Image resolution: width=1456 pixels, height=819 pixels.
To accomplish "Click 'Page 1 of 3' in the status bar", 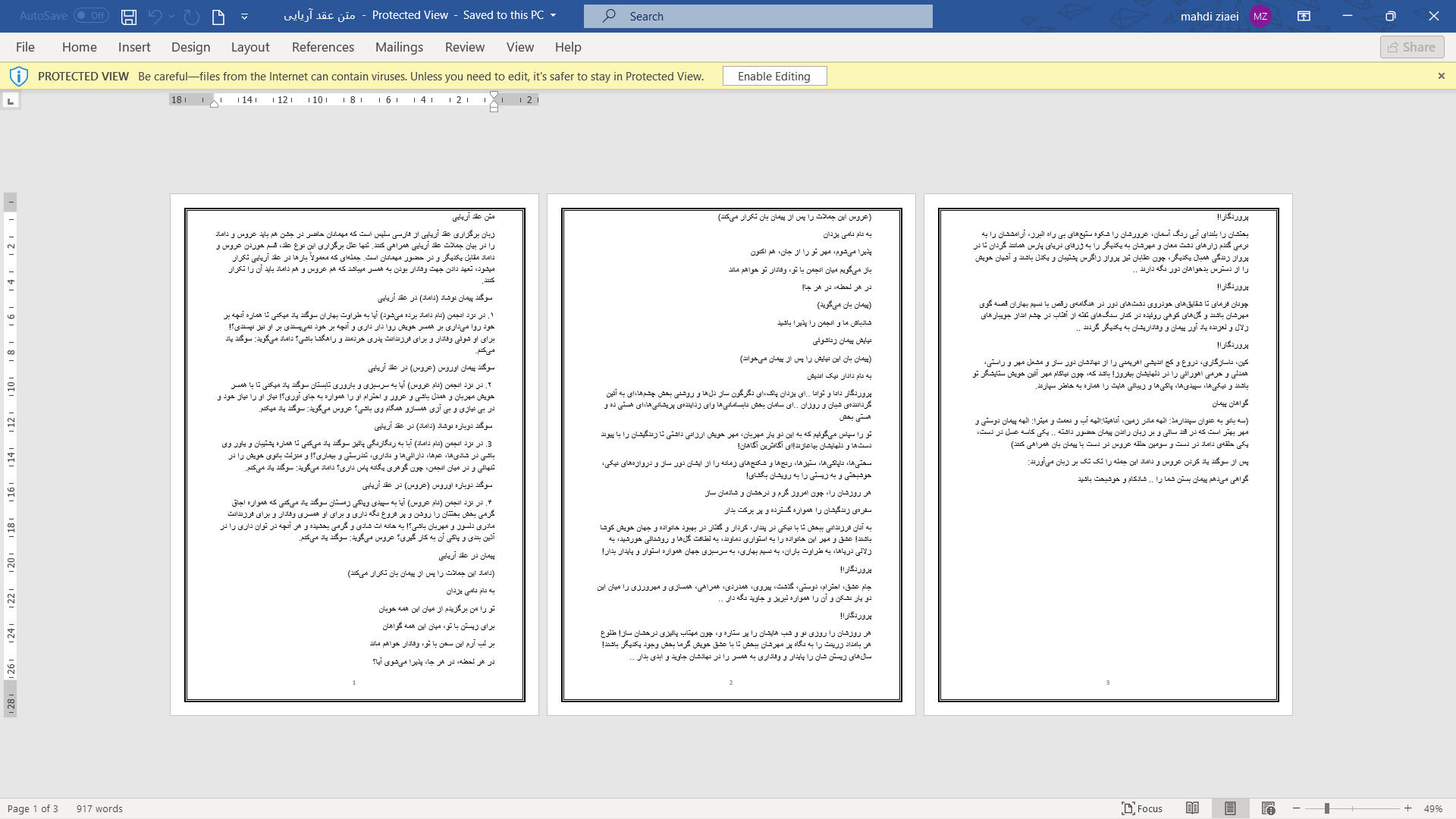I will click(33, 808).
